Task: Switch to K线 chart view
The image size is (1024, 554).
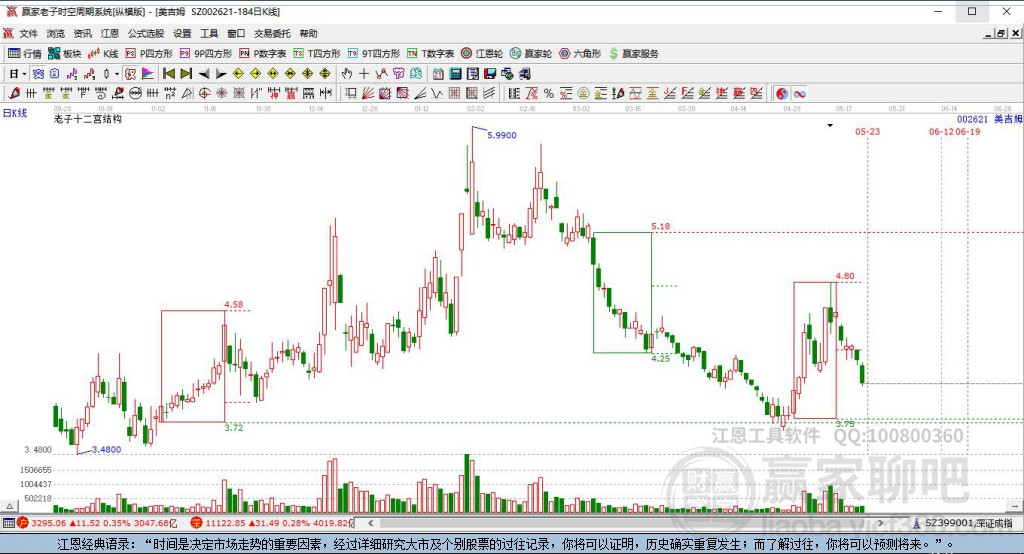Action: (x=103, y=54)
